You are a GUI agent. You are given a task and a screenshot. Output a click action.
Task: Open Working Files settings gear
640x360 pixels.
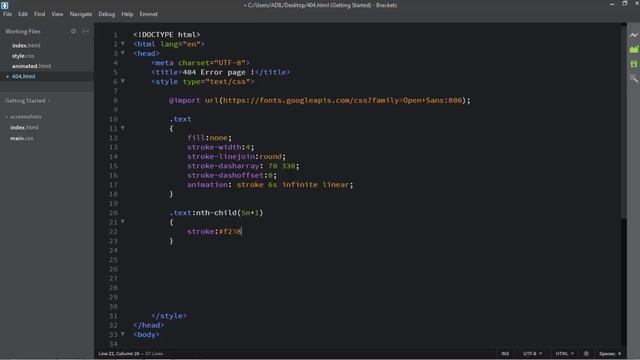coord(73,31)
